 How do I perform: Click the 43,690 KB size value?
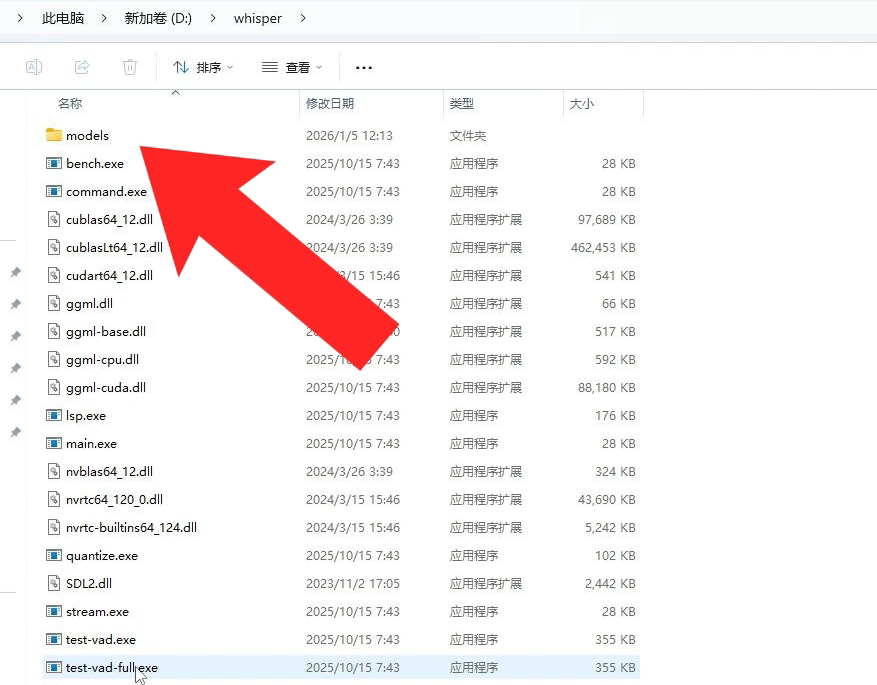pyautogui.click(x=606, y=500)
